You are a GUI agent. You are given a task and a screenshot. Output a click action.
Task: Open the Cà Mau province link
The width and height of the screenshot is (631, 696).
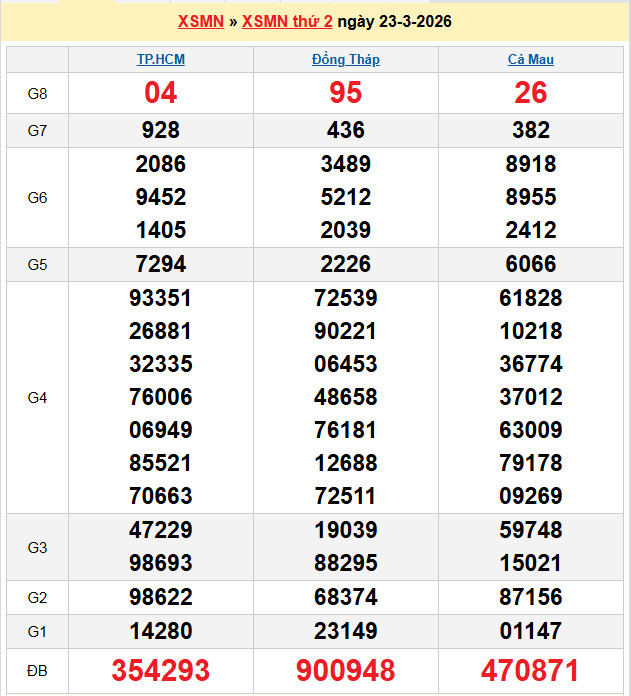coord(531,59)
